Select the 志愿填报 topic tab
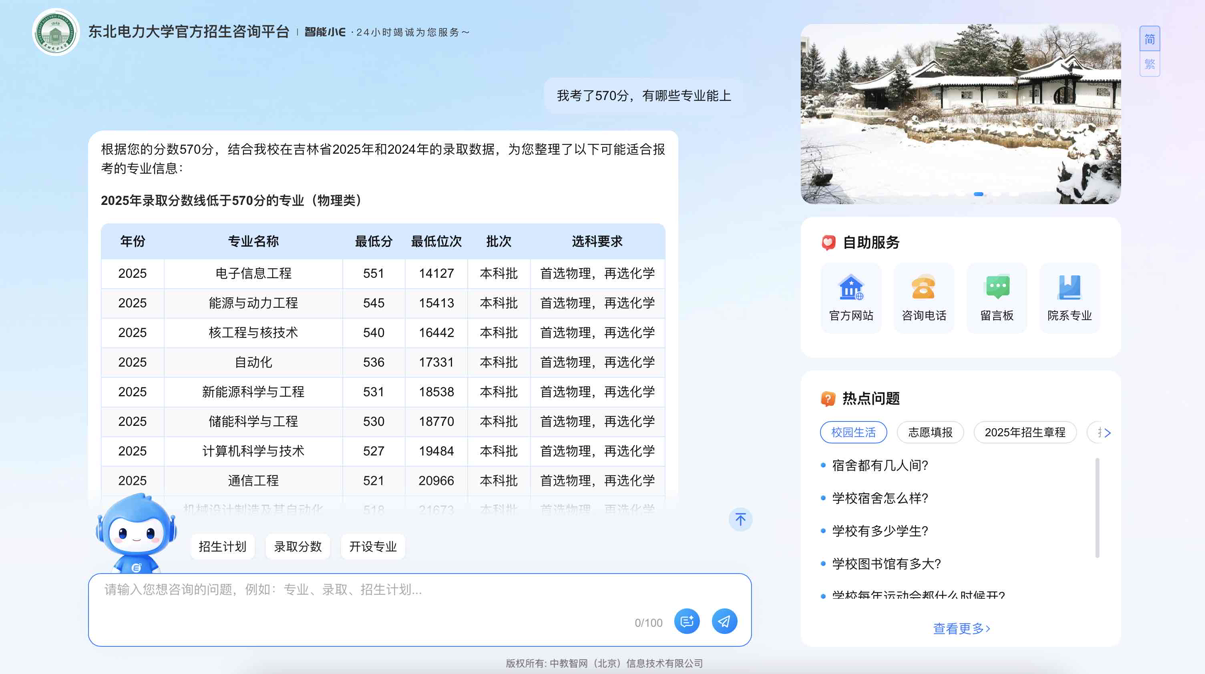This screenshot has width=1205, height=674. [930, 432]
